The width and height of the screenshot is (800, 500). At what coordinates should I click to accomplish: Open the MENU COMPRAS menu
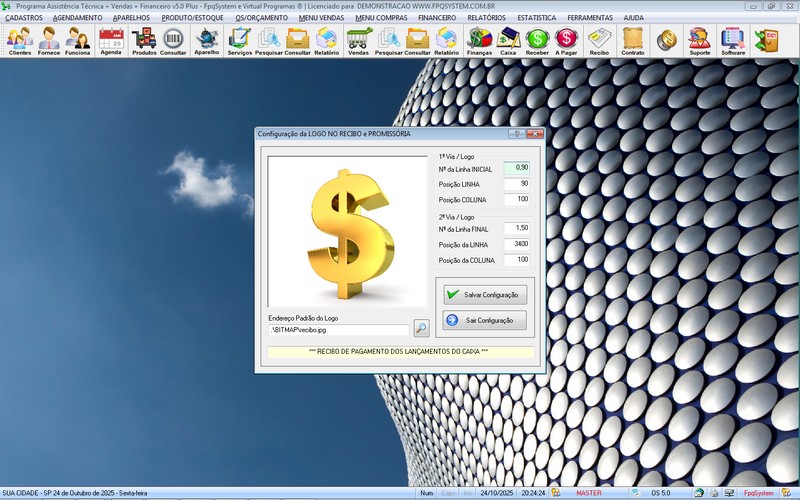381,17
